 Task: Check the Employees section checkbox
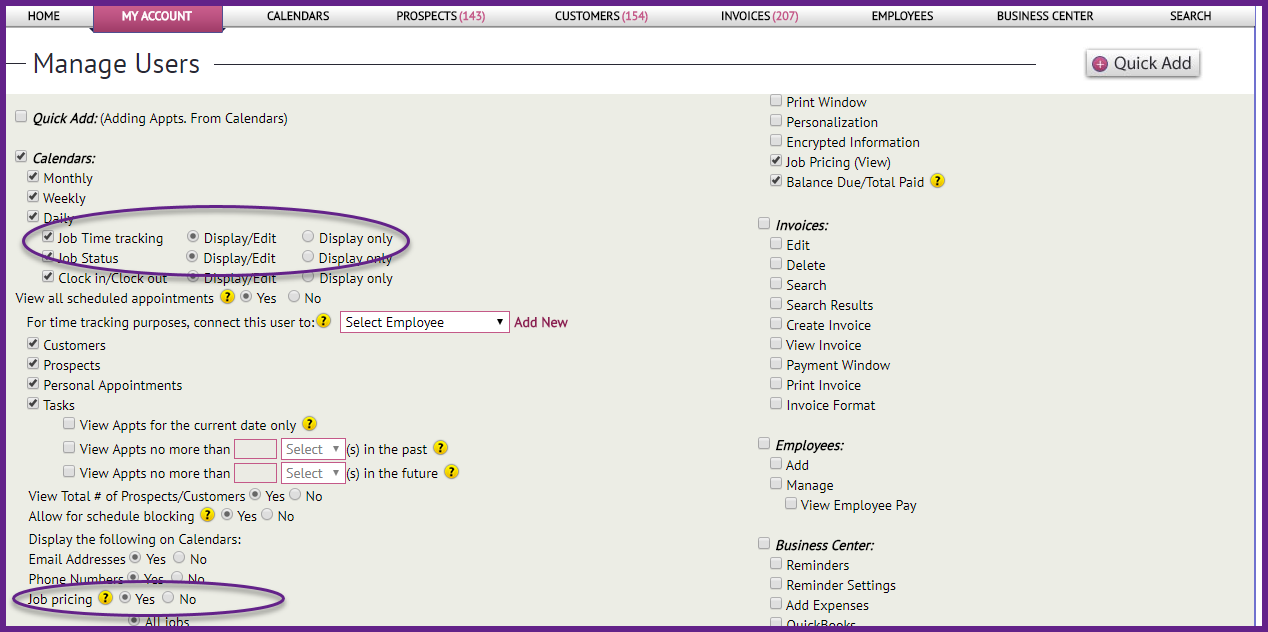coord(764,444)
